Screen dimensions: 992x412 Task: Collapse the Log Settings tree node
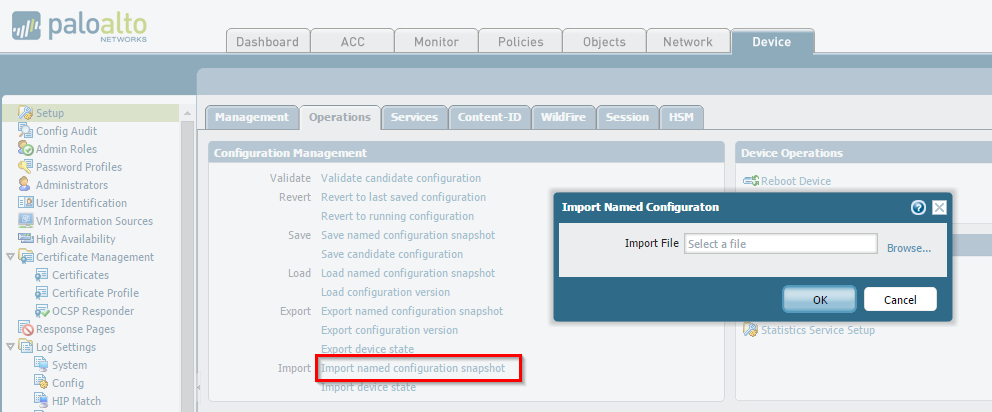[10, 347]
